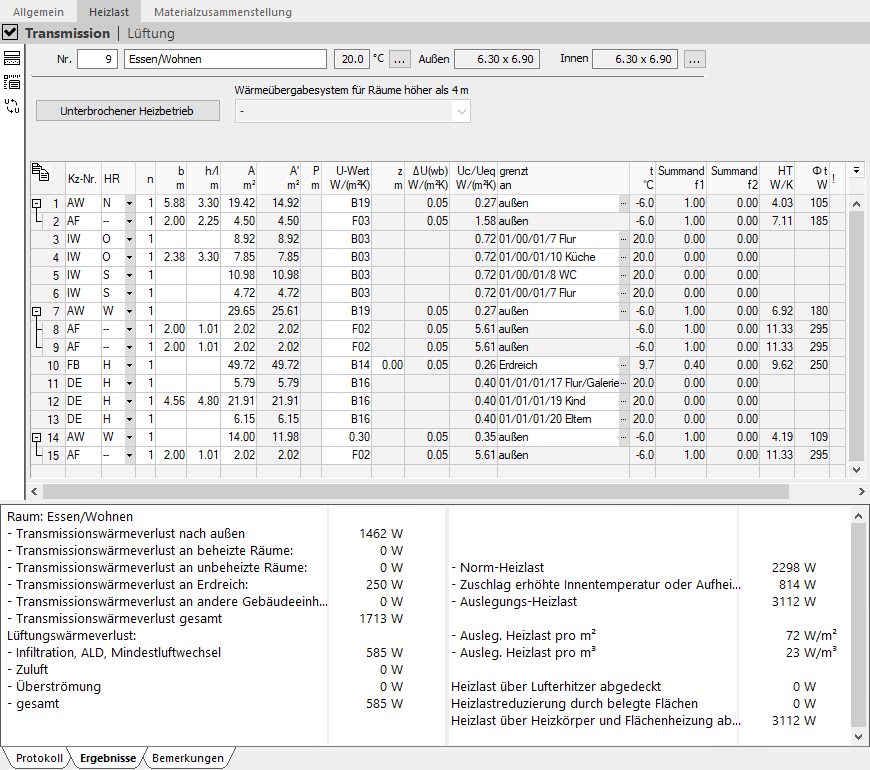Image resolution: width=870 pixels, height=770 pixels.
Task: Open room temperature selection ellipsis button
Action: pos(399,59)
